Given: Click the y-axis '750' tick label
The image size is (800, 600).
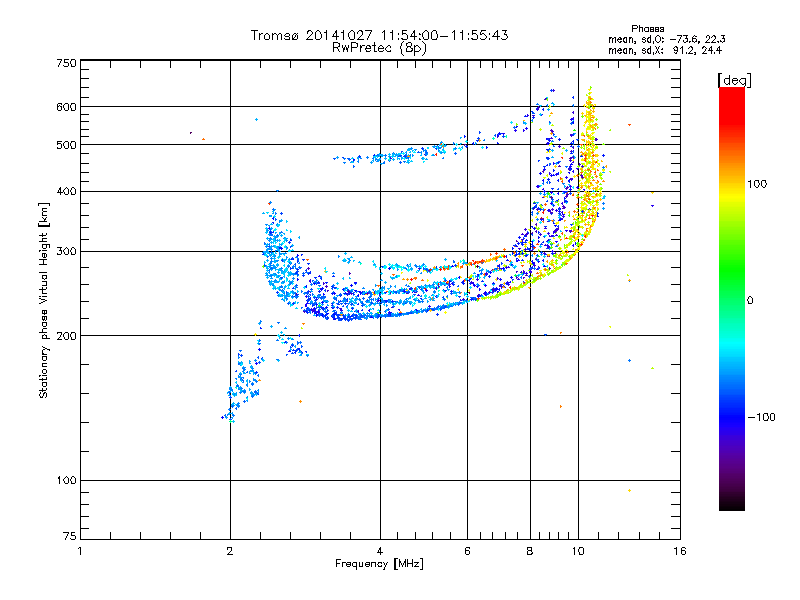Looking at the screenshot, I should (66, 63).
